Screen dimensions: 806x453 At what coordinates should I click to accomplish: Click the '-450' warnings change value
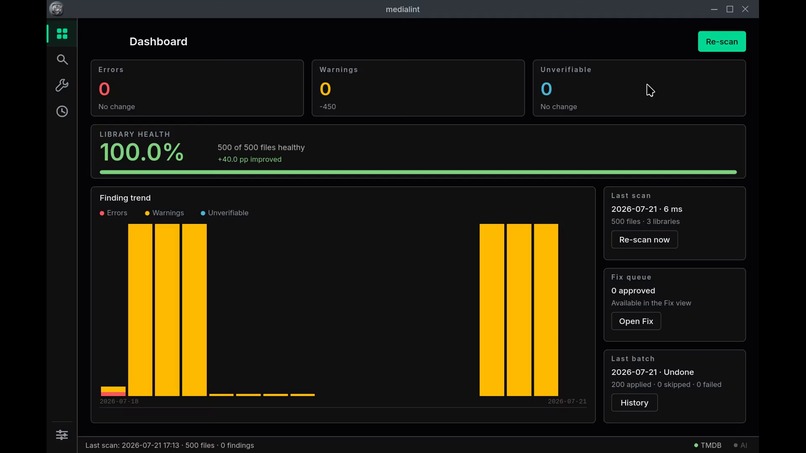(x=327, y=107)
